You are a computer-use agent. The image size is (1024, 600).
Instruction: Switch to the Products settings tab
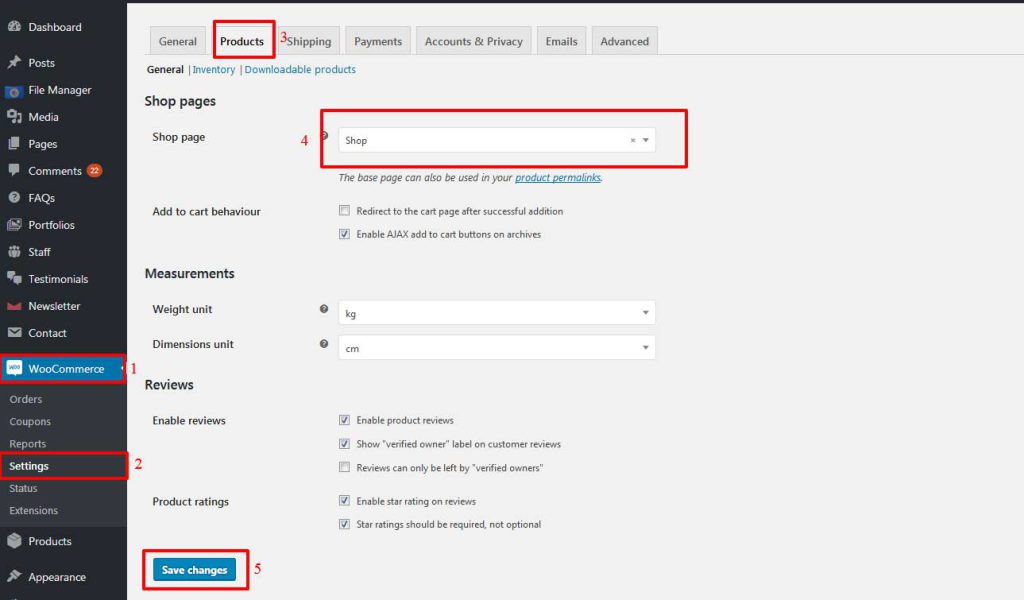click(242, 41)
